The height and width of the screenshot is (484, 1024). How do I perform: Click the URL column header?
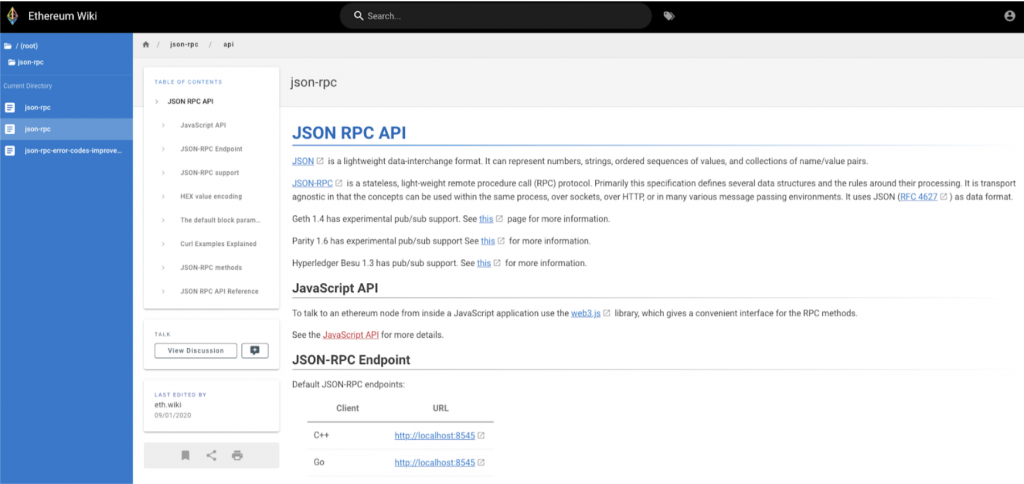click(x=440, y=408)
